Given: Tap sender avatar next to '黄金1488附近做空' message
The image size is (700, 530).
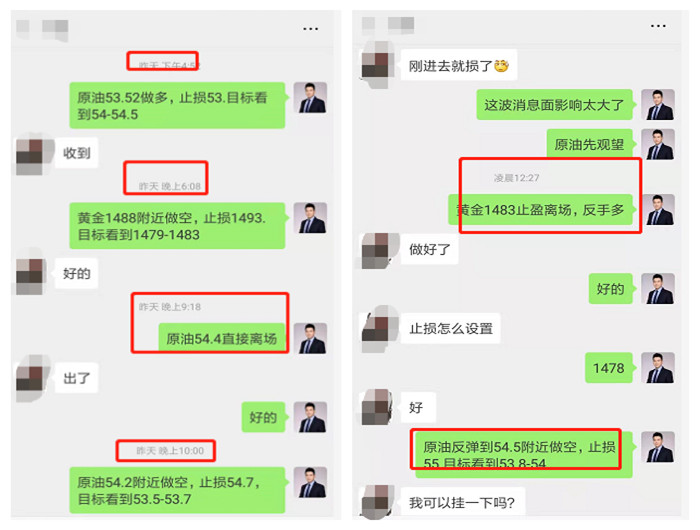Looking at the screenshot, I should pyautogui.click(x=310, y=218).
